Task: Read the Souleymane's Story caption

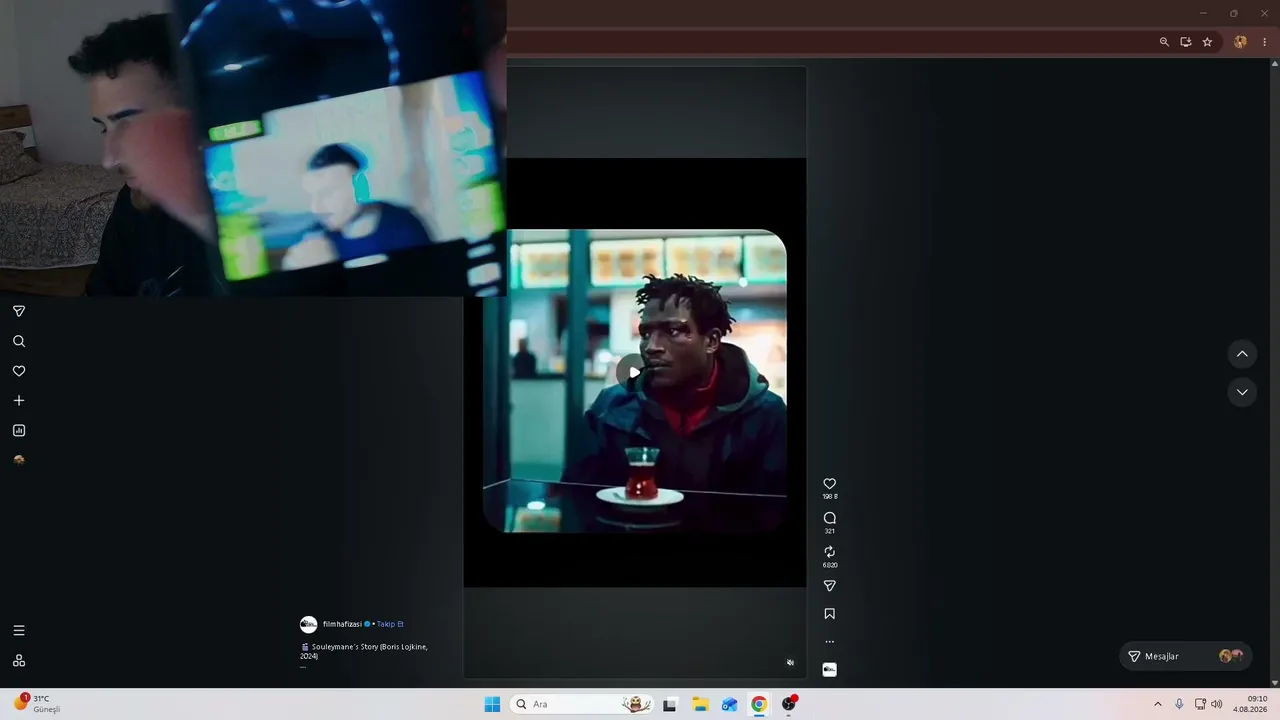Action: tap(365, 651)
